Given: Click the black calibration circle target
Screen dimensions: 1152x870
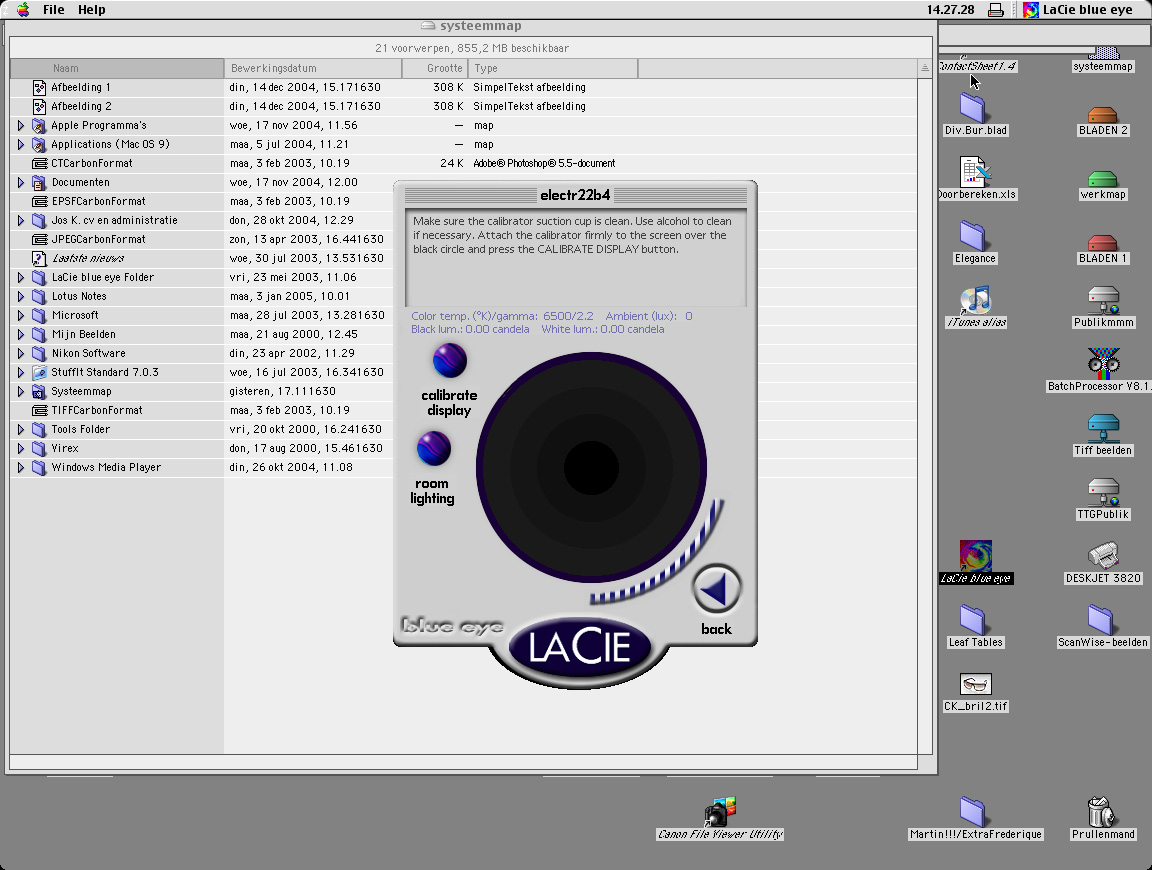Looking at the screenshot, I should (591, 467).
